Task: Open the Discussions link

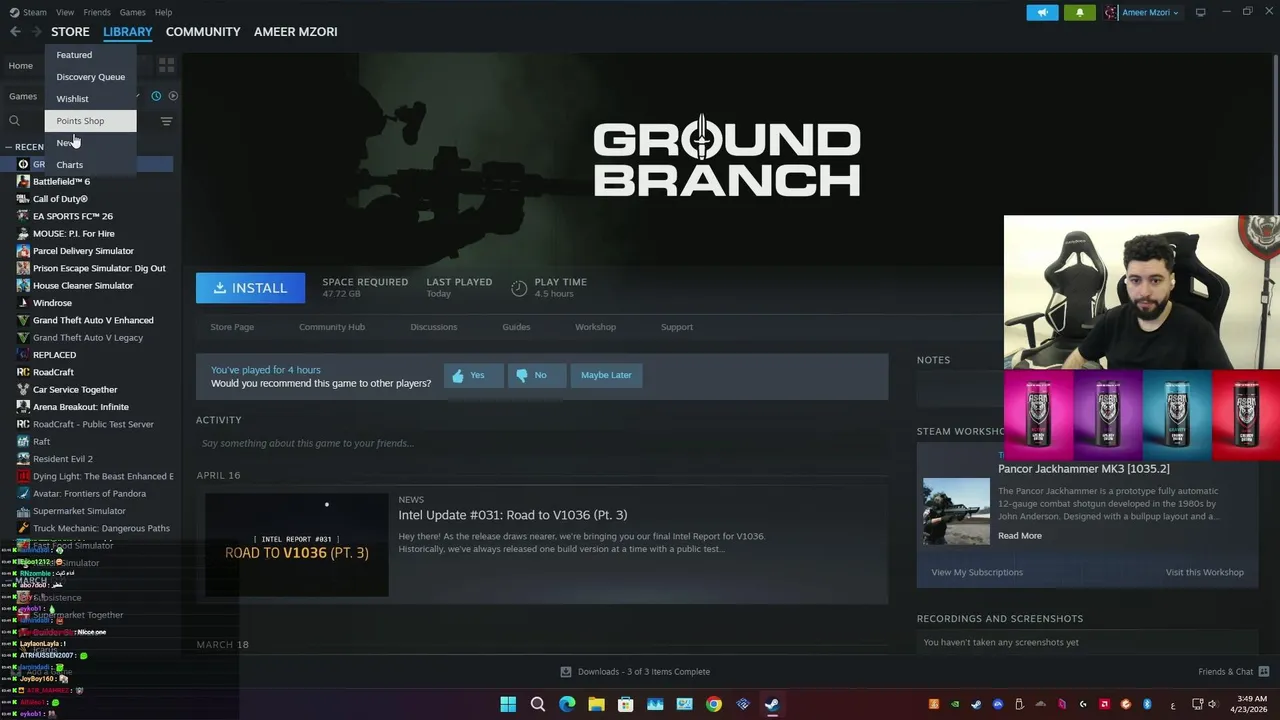Action: tap(433, 327)
